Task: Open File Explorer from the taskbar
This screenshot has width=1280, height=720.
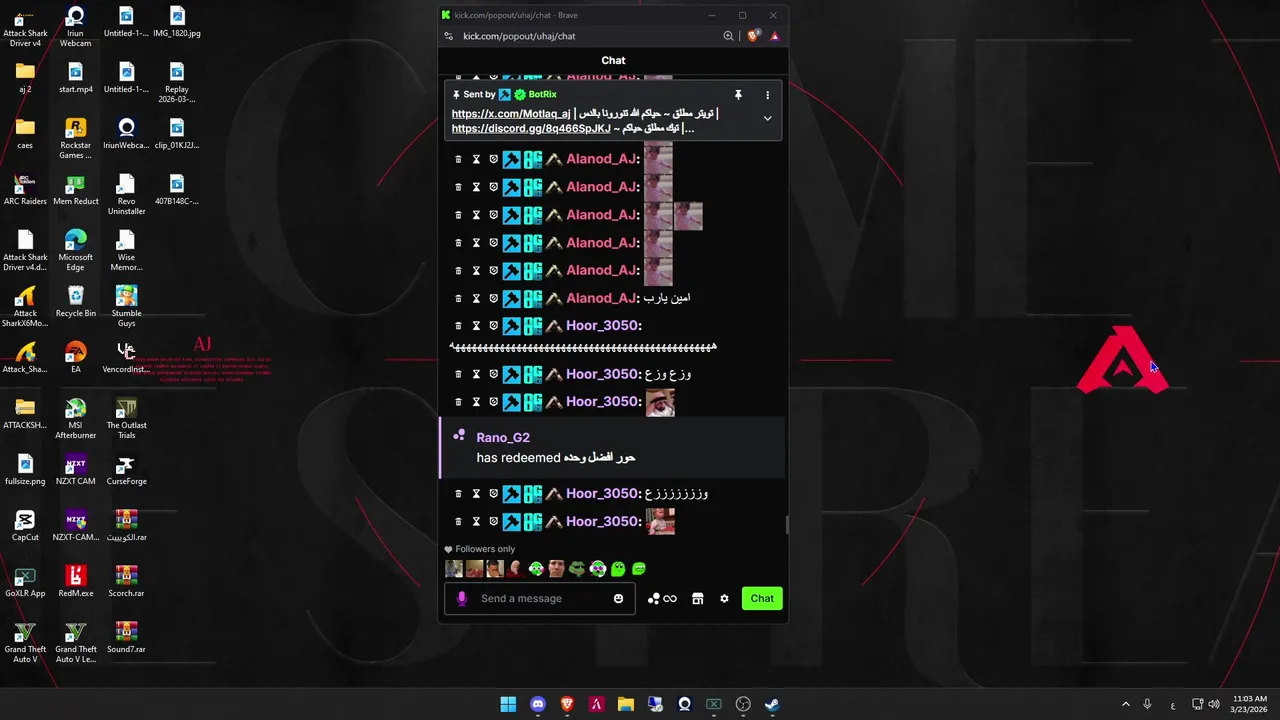Action: click(626, 704)
